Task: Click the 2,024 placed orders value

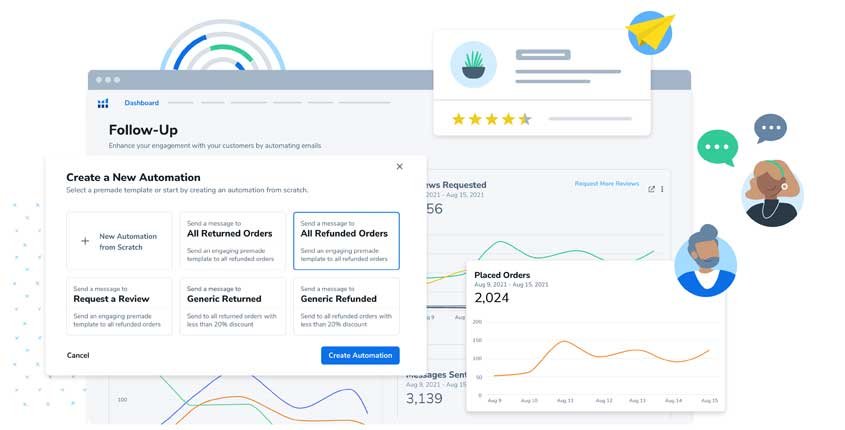Action: pyautogui.click(x=491, y=298)
